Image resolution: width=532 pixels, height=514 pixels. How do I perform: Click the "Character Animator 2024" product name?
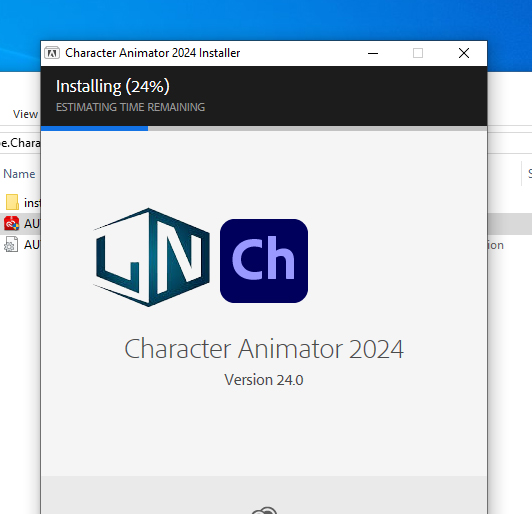pos(264,348)
